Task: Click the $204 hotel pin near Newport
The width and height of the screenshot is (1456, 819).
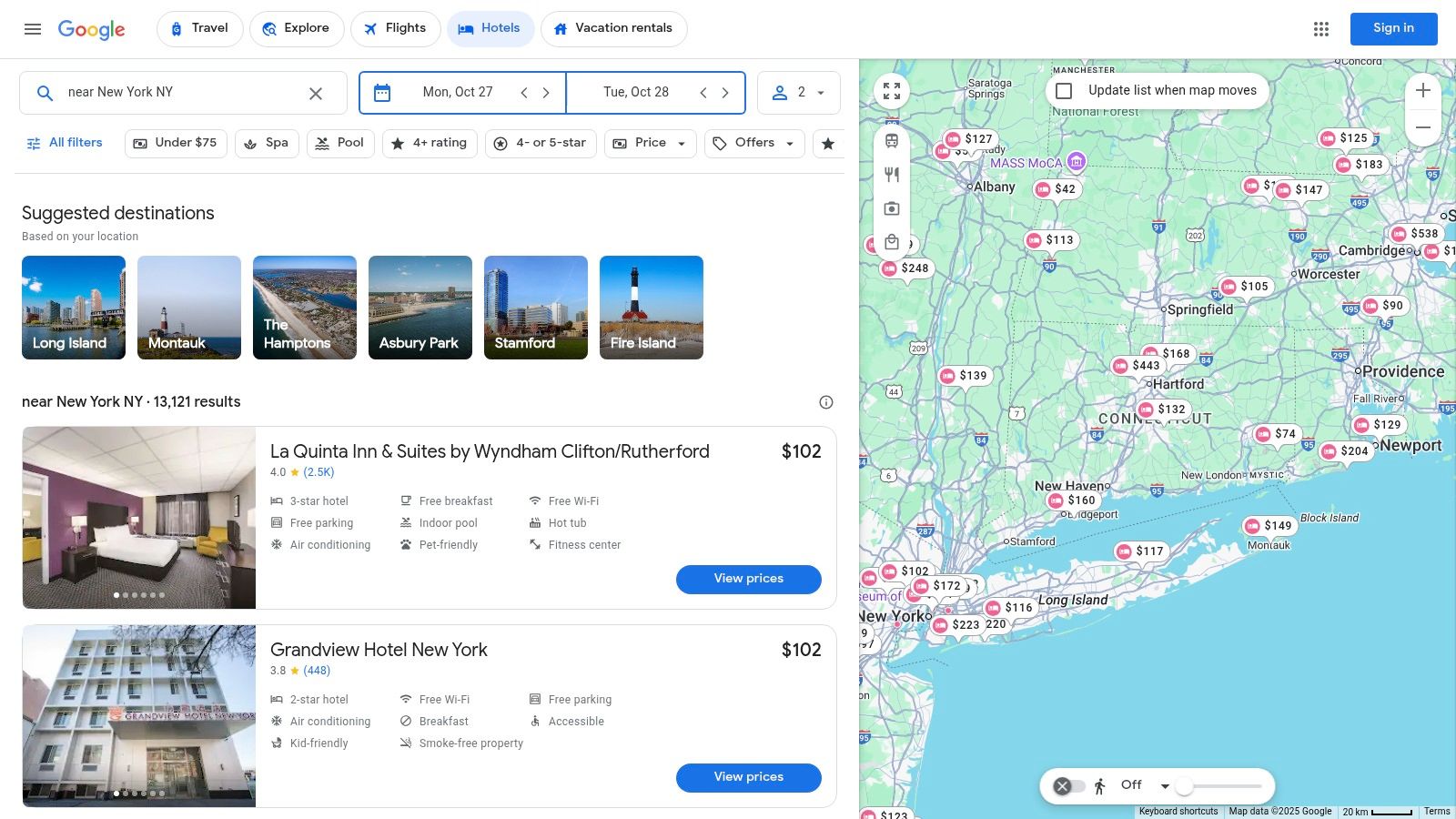Action: 1345,451
